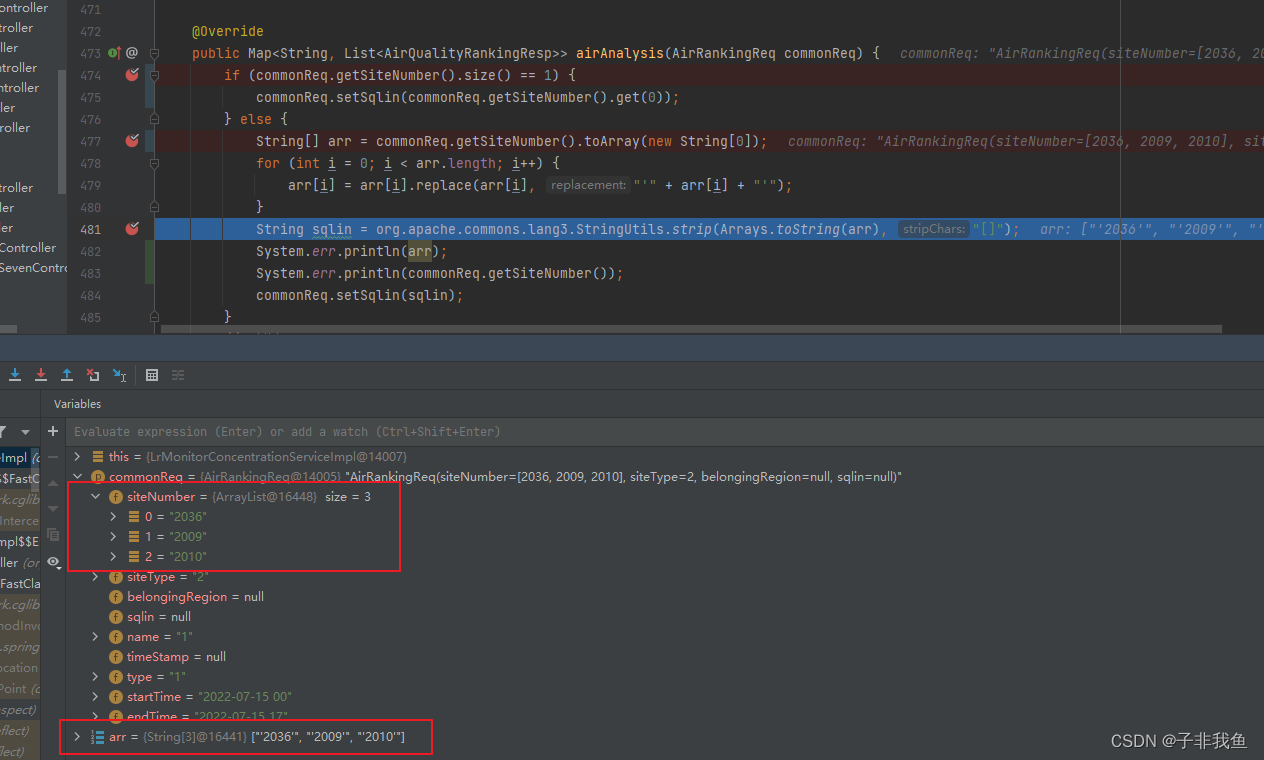
Task: Click the fold end marker on line 485
Action: click(155, 317)
